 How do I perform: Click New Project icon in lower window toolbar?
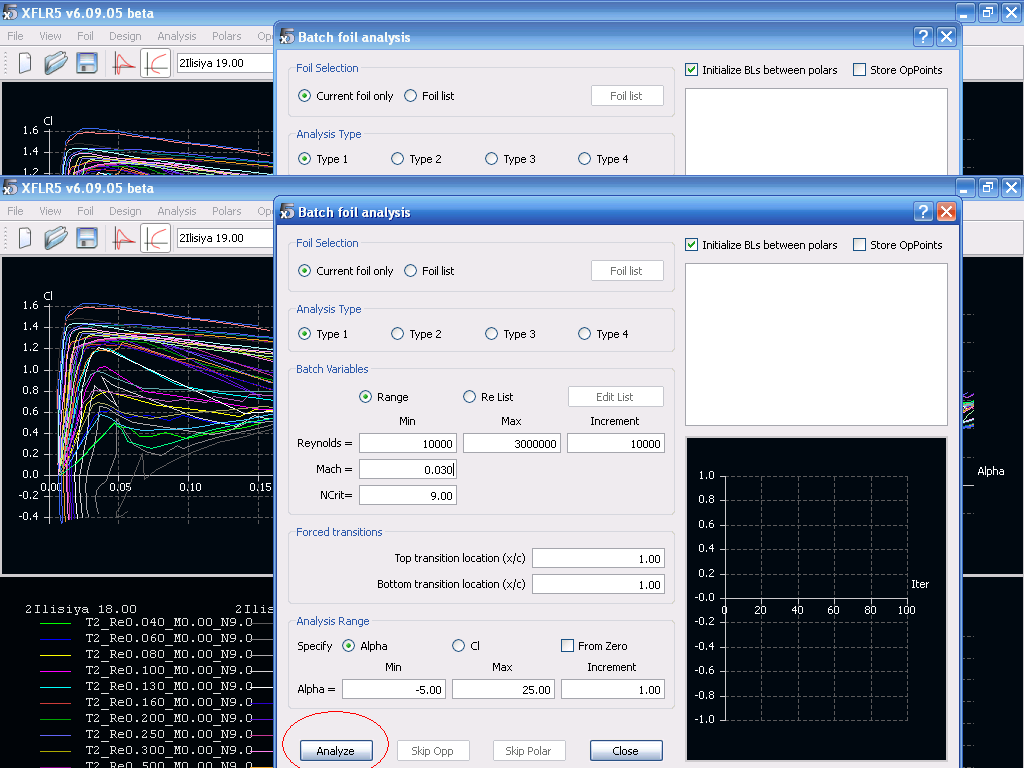point(25,238)
